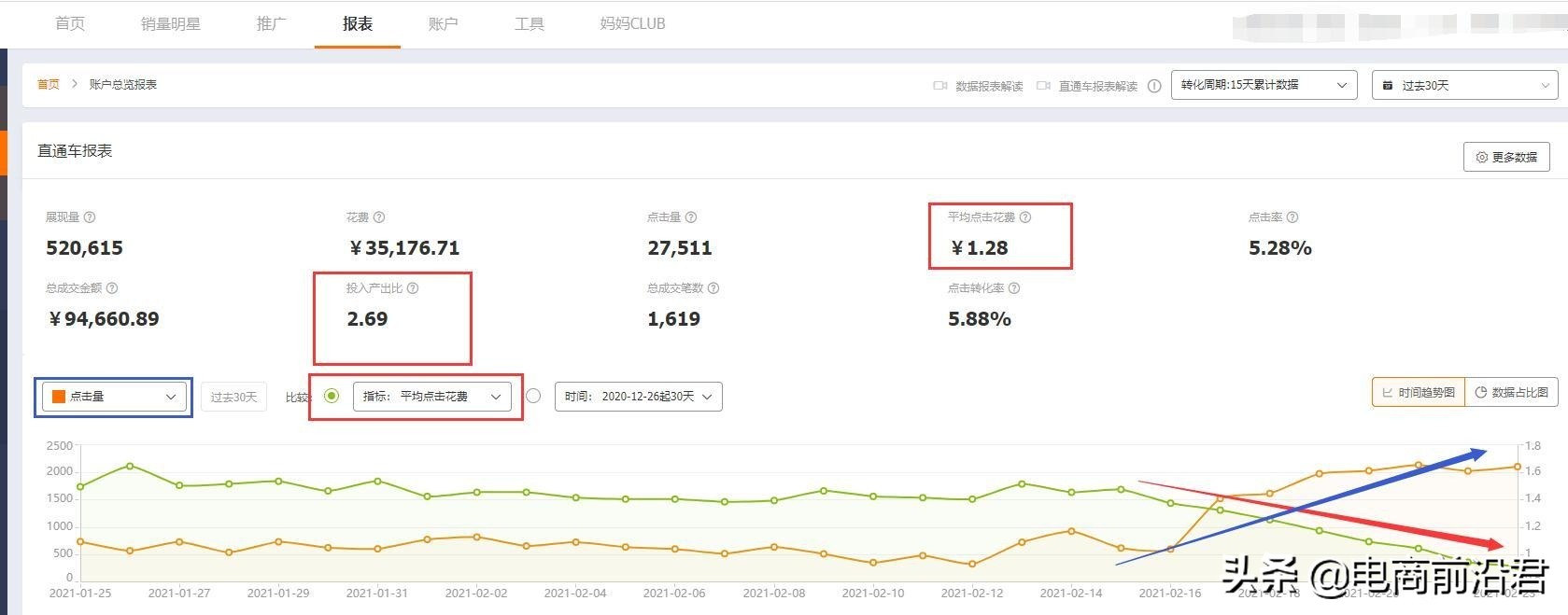Click the help icon next to 总成交金额
The height and width of the screenshot is (615, 1568).
(x=112, y=288)
